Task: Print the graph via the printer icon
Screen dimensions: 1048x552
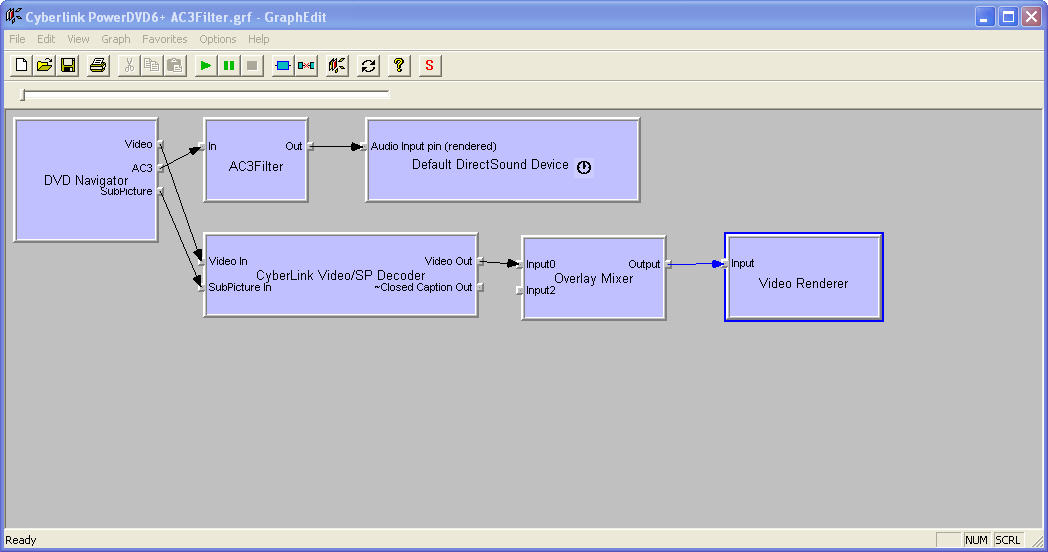Action: click(x=98, y=65)
